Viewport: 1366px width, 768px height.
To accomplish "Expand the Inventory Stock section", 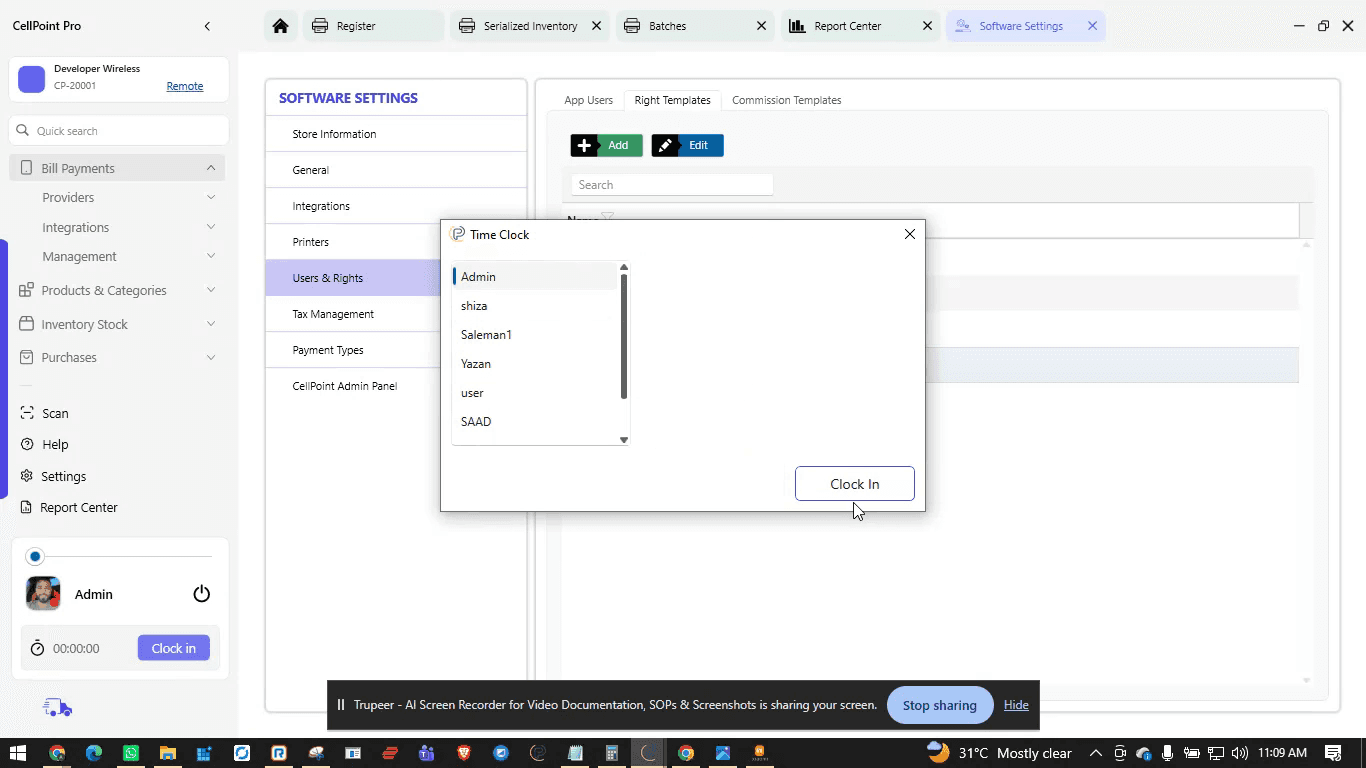I will 211,324.
